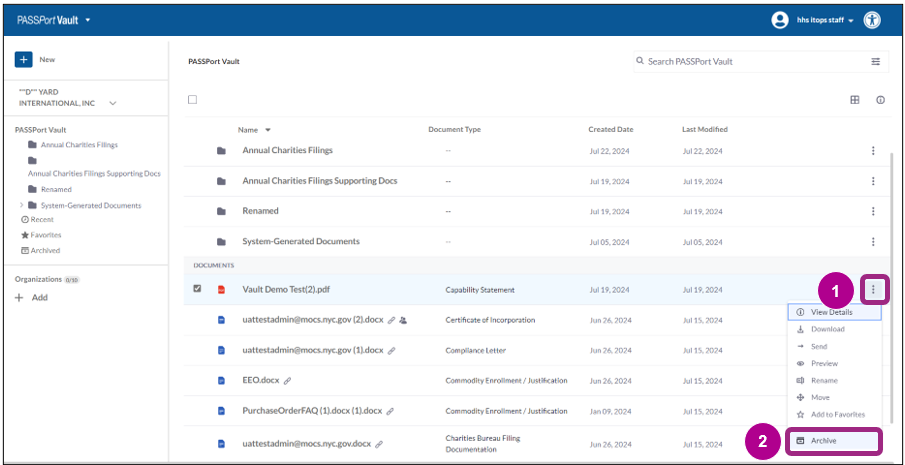Screen dimensions: 905x465
Task: Open Renamed folder in sidebar tree
Action: point(56,189)
